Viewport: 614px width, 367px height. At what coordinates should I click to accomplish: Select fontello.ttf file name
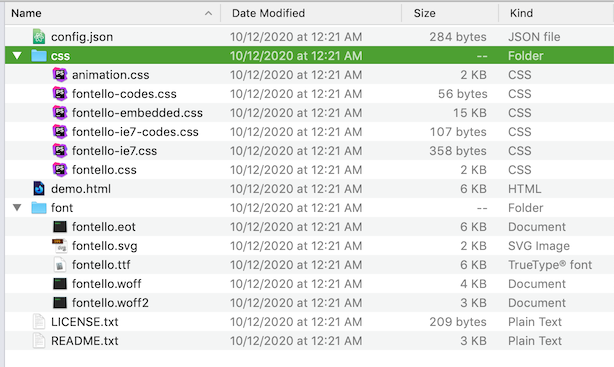101,264
